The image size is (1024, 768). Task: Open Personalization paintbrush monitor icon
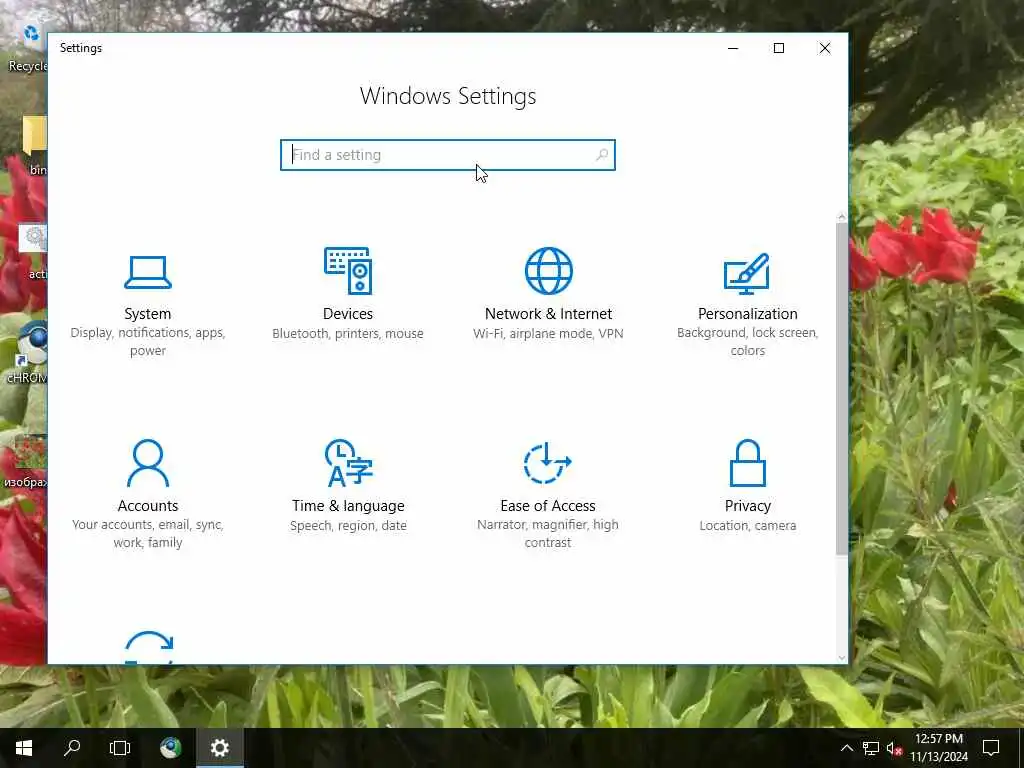tap(747, 273)
